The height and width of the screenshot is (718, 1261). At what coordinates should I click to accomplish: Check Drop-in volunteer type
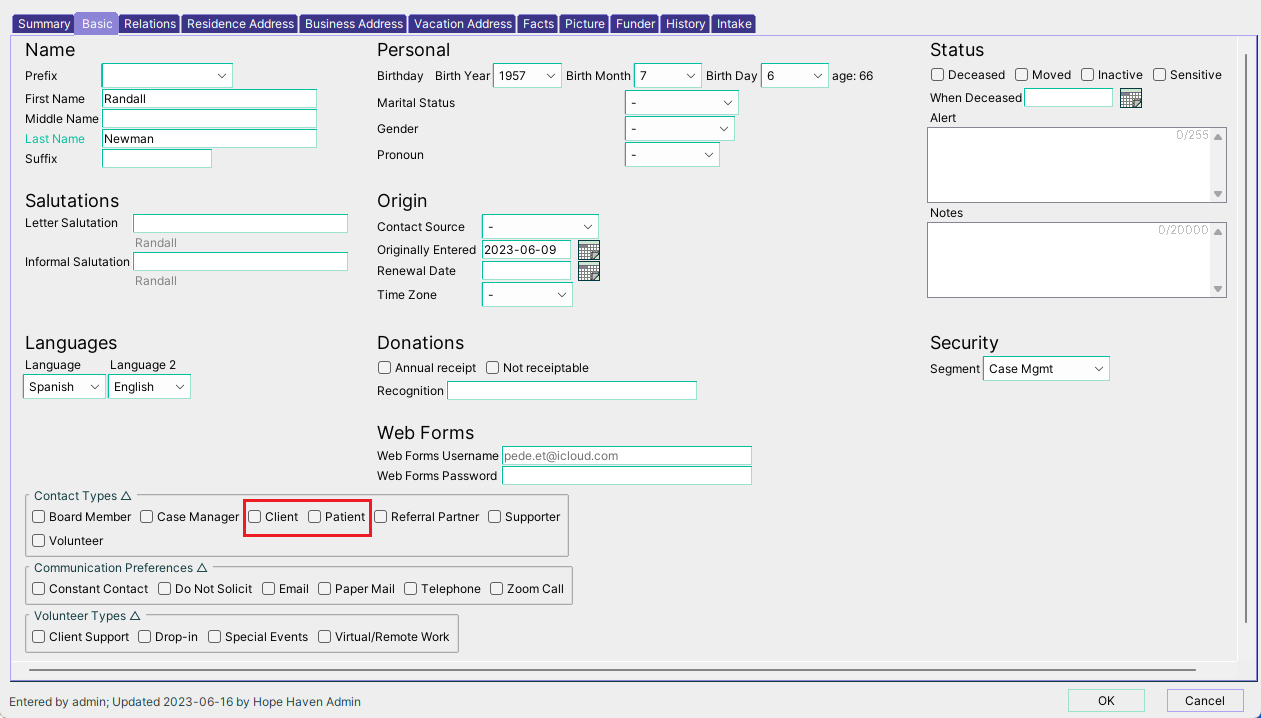tap(145, 637)
